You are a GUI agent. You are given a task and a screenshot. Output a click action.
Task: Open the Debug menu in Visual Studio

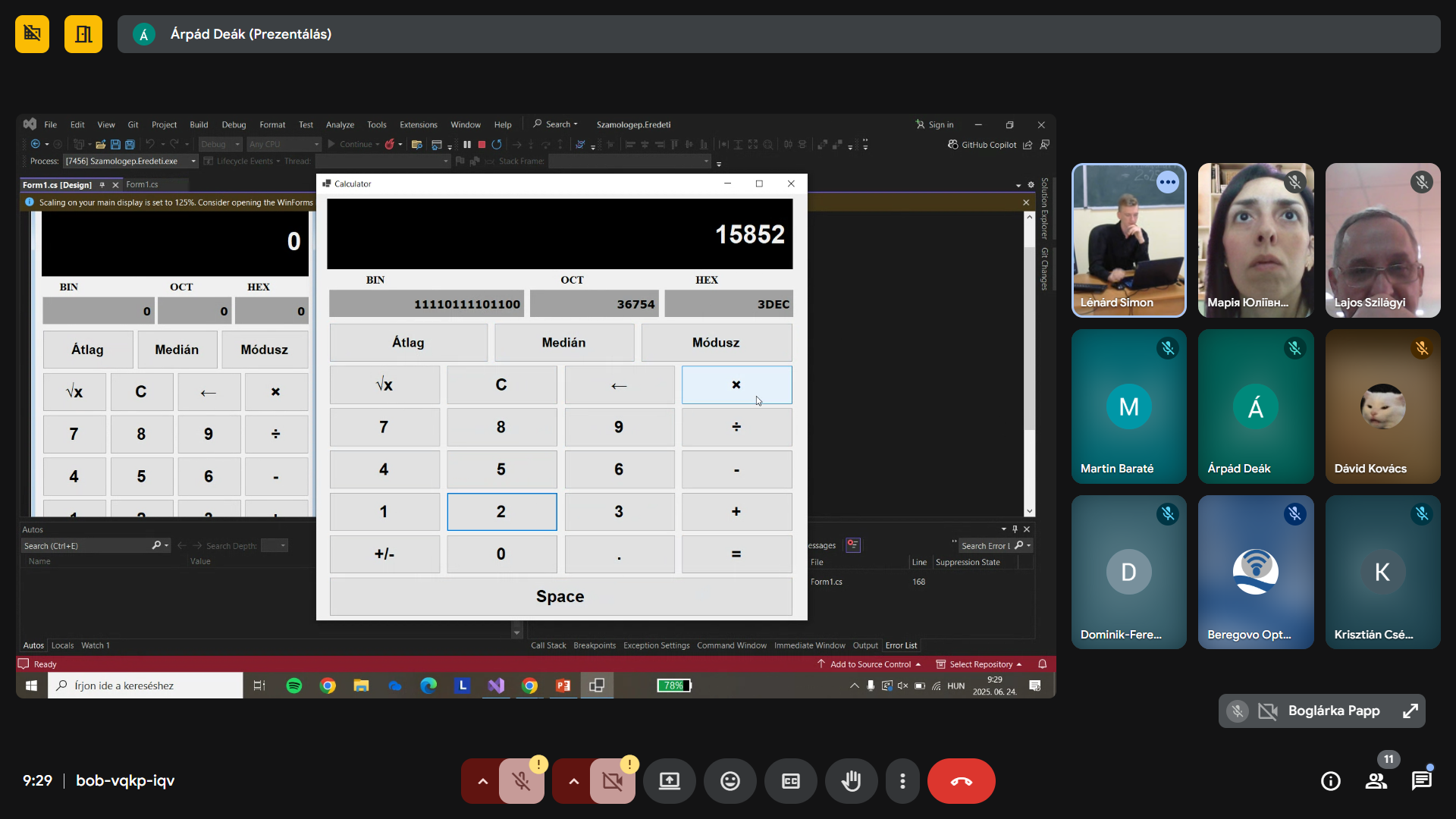[234, 124]
